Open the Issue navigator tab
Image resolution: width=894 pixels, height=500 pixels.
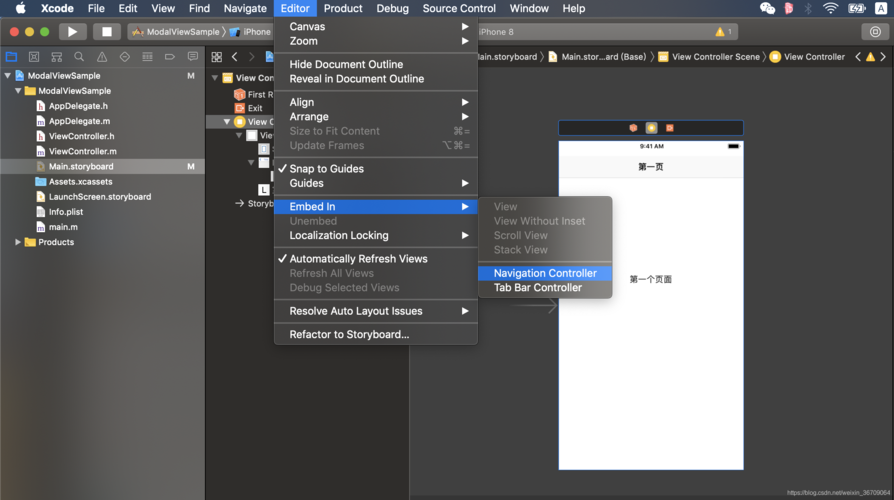tap(102, 56)
